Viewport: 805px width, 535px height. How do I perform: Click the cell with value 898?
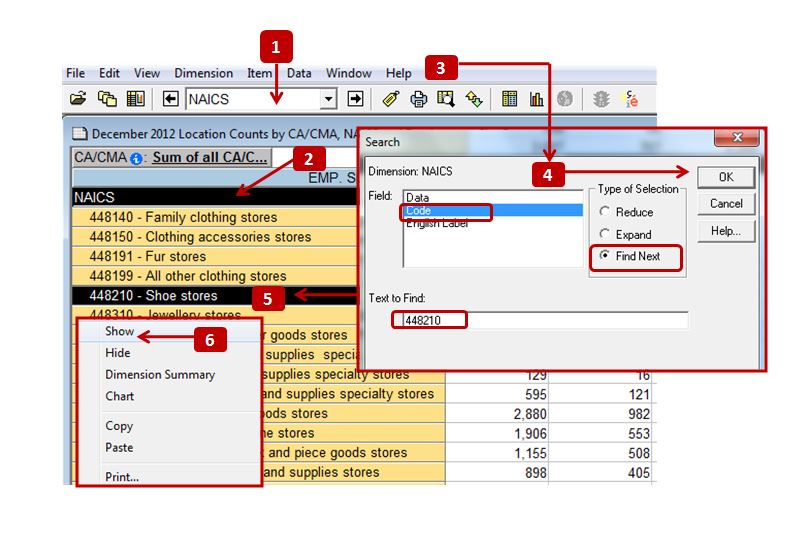click(x=497, y=472)
